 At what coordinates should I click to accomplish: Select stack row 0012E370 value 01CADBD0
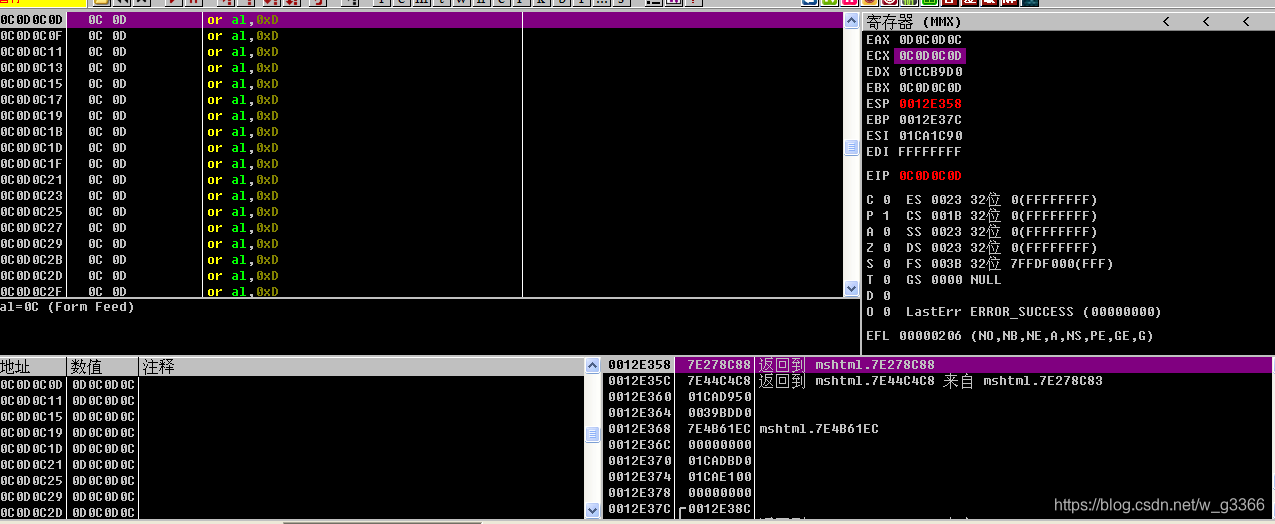[x=939, y=461]
